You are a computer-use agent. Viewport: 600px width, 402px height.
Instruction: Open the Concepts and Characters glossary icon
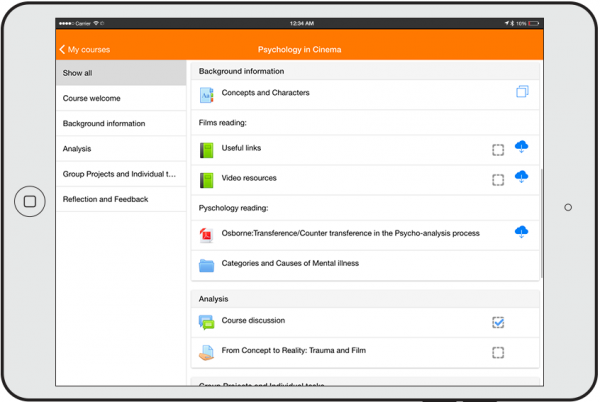pos(207,96)
